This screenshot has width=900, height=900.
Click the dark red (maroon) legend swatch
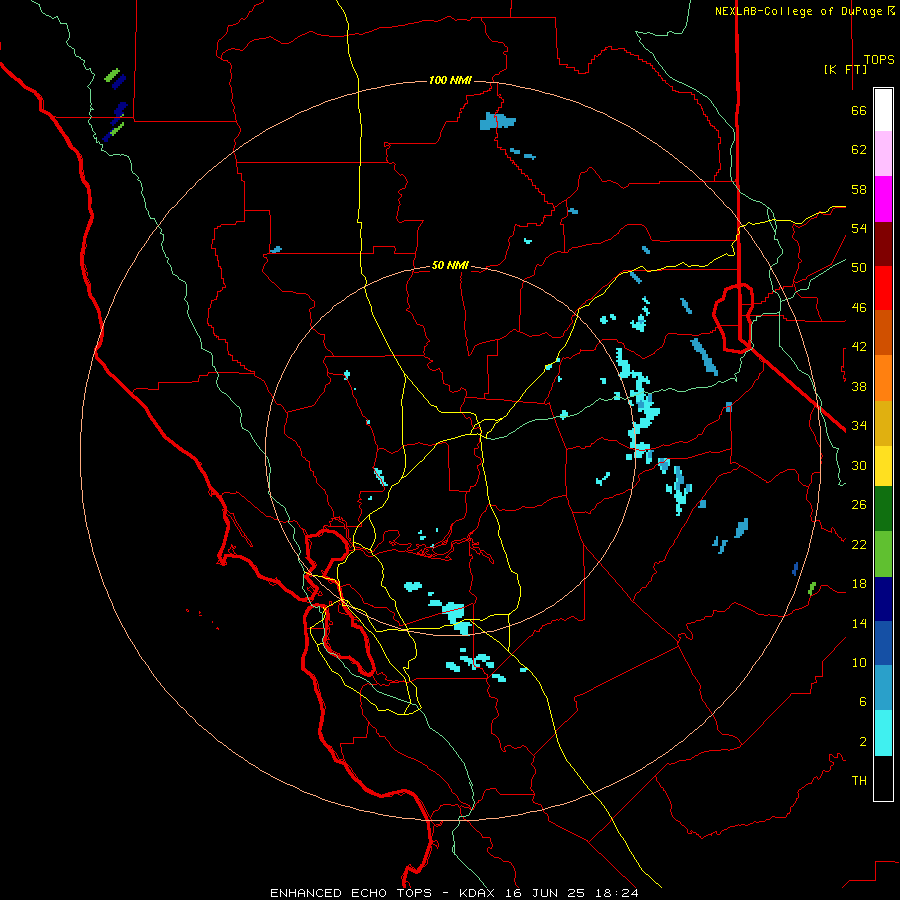tap(883, 244)
